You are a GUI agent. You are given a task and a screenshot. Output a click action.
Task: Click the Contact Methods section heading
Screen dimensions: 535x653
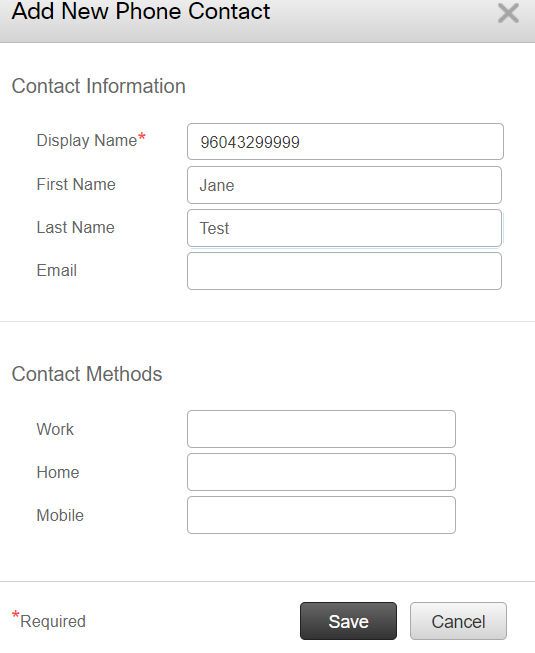coord(87,374)
